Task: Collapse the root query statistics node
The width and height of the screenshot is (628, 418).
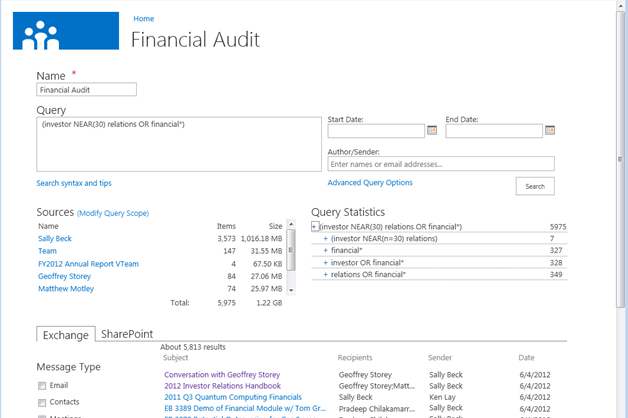Action: (x=315, y=227)
